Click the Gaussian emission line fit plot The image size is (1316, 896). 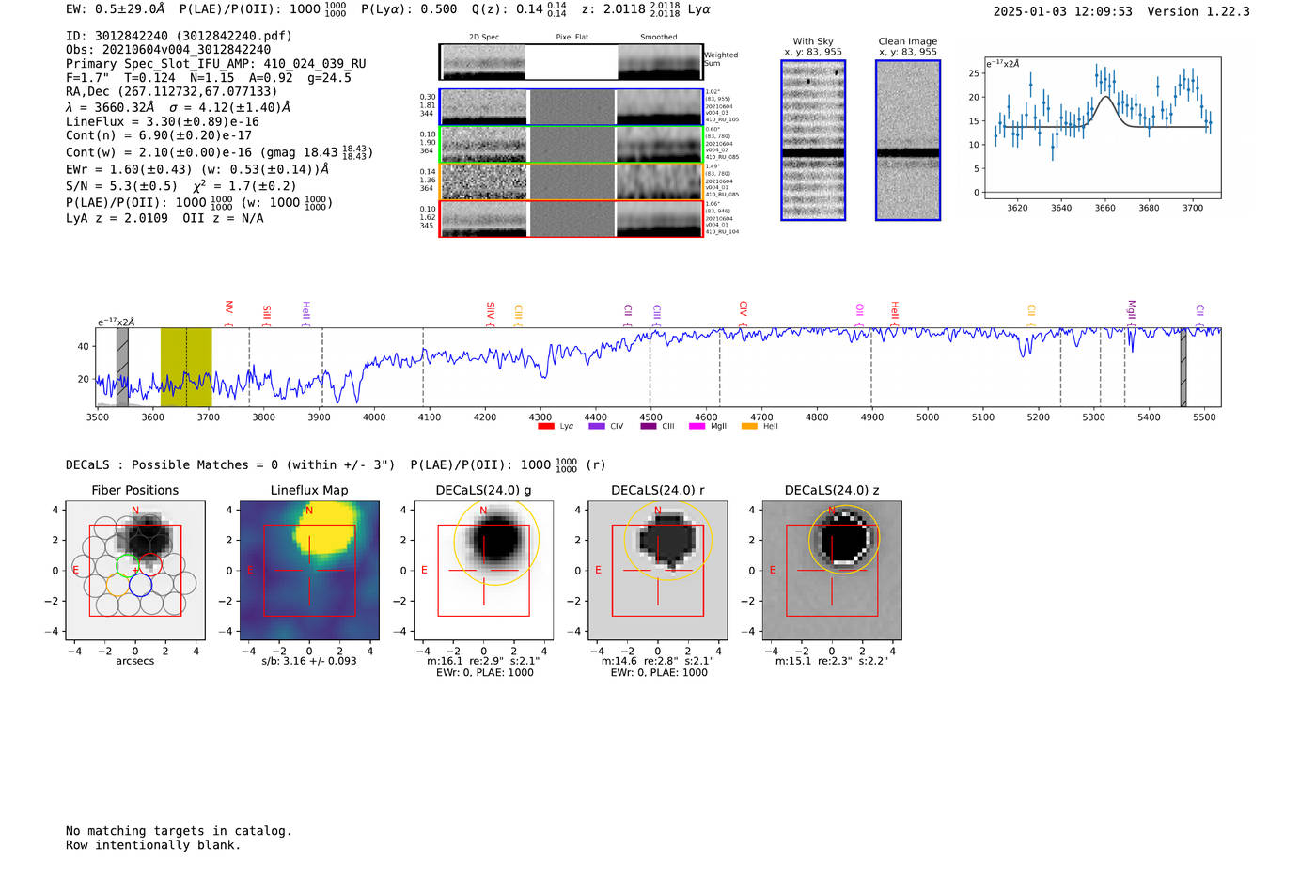point(1102,127)
